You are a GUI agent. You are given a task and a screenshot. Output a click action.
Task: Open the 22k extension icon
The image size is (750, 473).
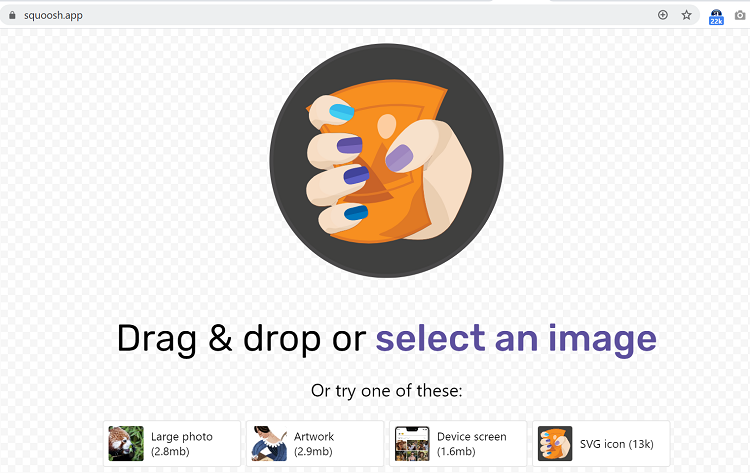pyautogui.click(x=716, y=17)
